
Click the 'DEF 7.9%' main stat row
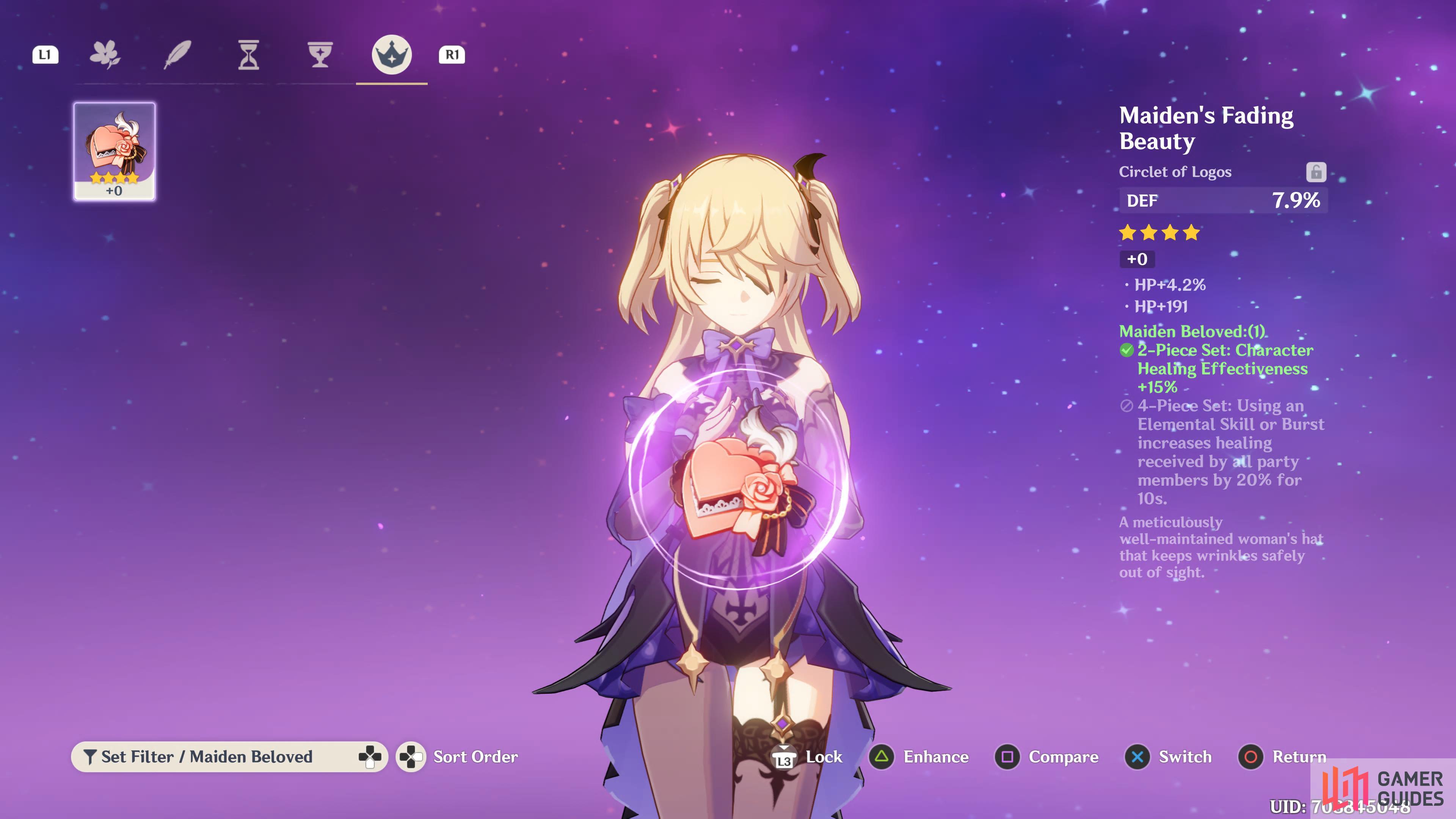(x=1223, y=200)
